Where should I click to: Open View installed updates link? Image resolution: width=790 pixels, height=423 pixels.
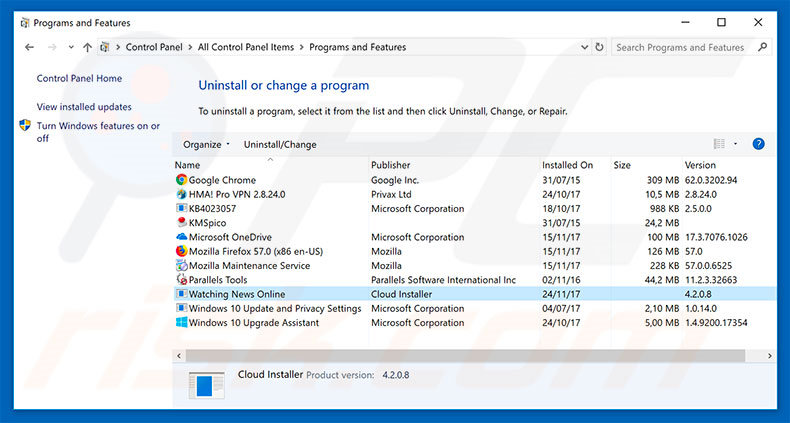[x=84, y=107]
